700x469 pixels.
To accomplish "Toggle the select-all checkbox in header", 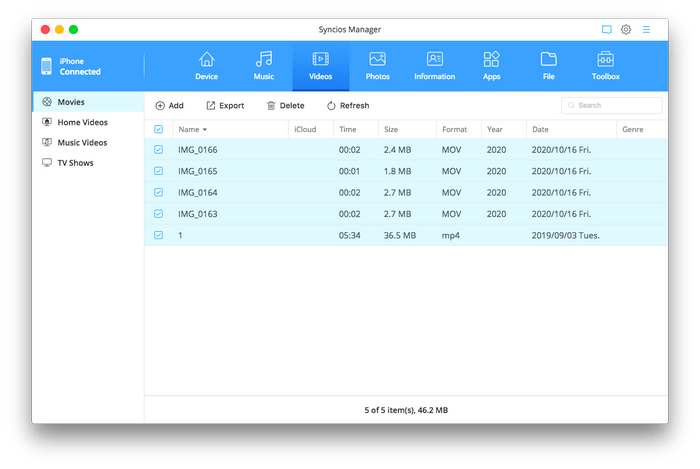I will [x=159, y=129].
